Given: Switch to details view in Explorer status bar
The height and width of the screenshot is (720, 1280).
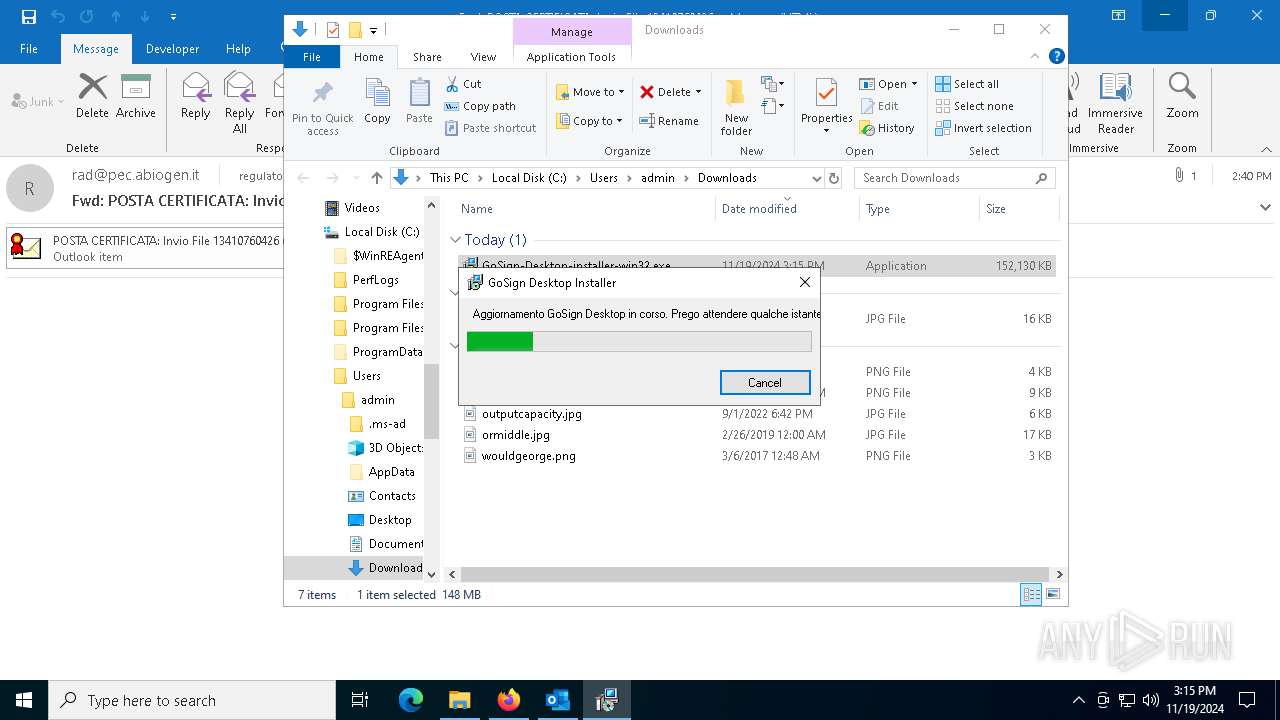Looking at the screenshot, I should [1031, 595].
